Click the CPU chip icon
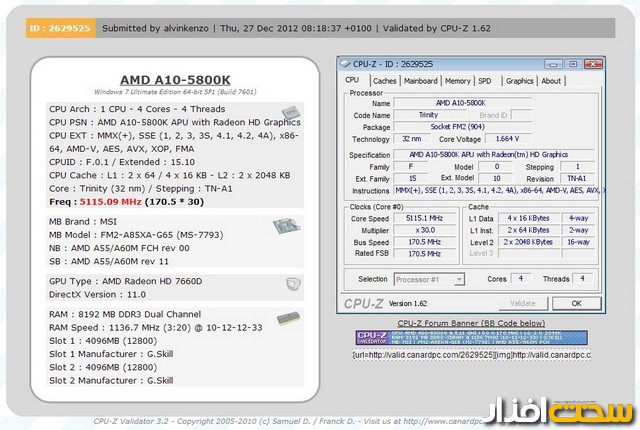 291,113
